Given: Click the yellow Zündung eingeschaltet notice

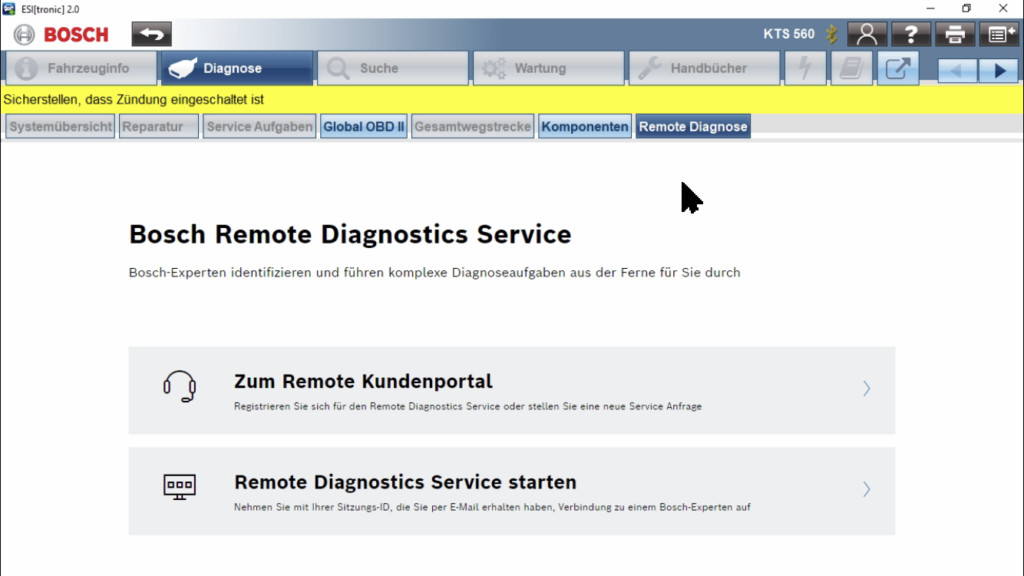Looking at the screenshot, I should (x=512, y=99).
